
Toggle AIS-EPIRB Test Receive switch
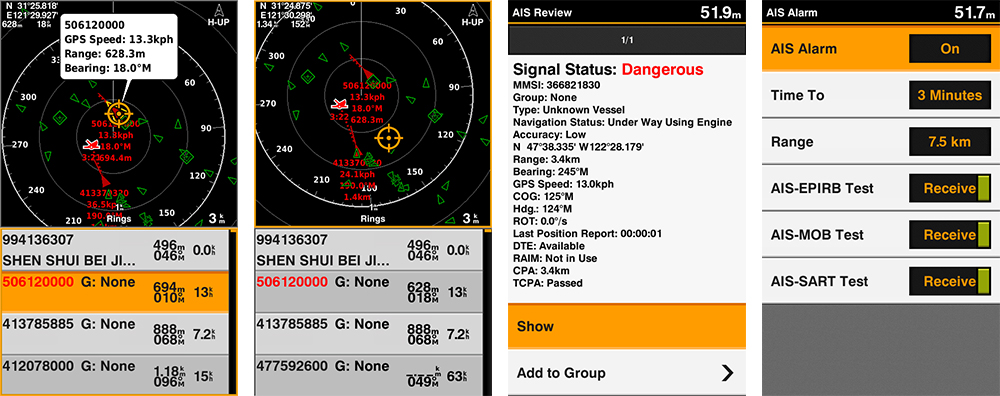[950, 188]
